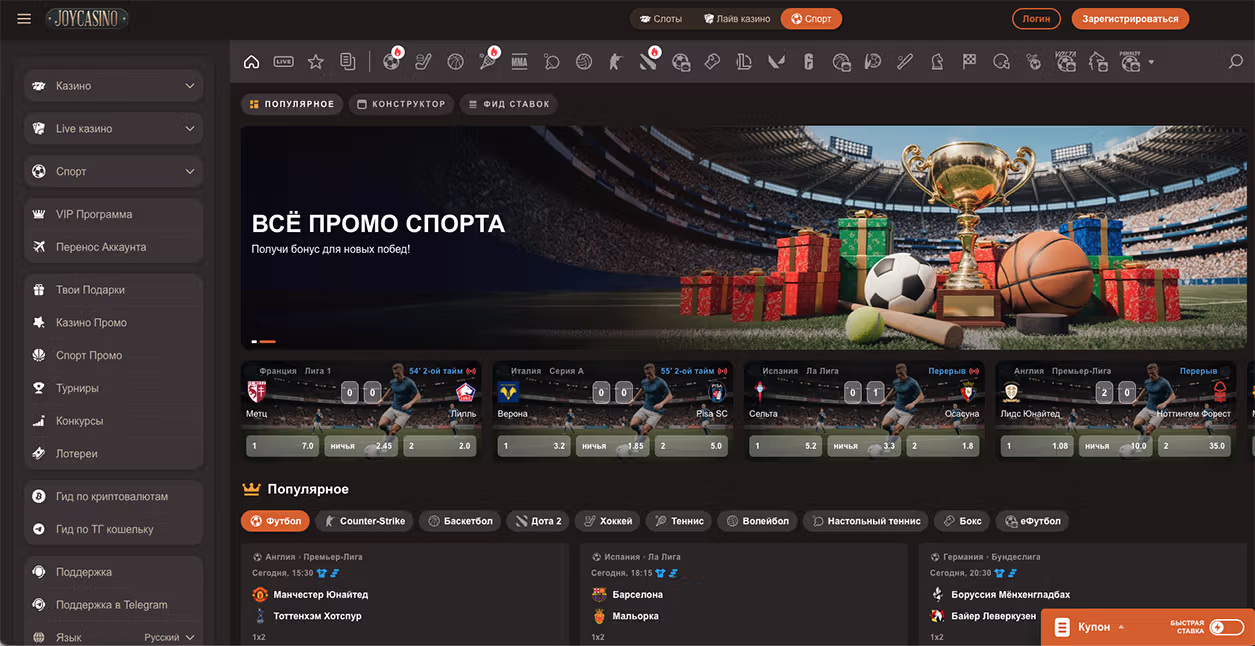The image size is (1255, 646).
Task: Open the bet history documents icon
Action: coord(348,62)
